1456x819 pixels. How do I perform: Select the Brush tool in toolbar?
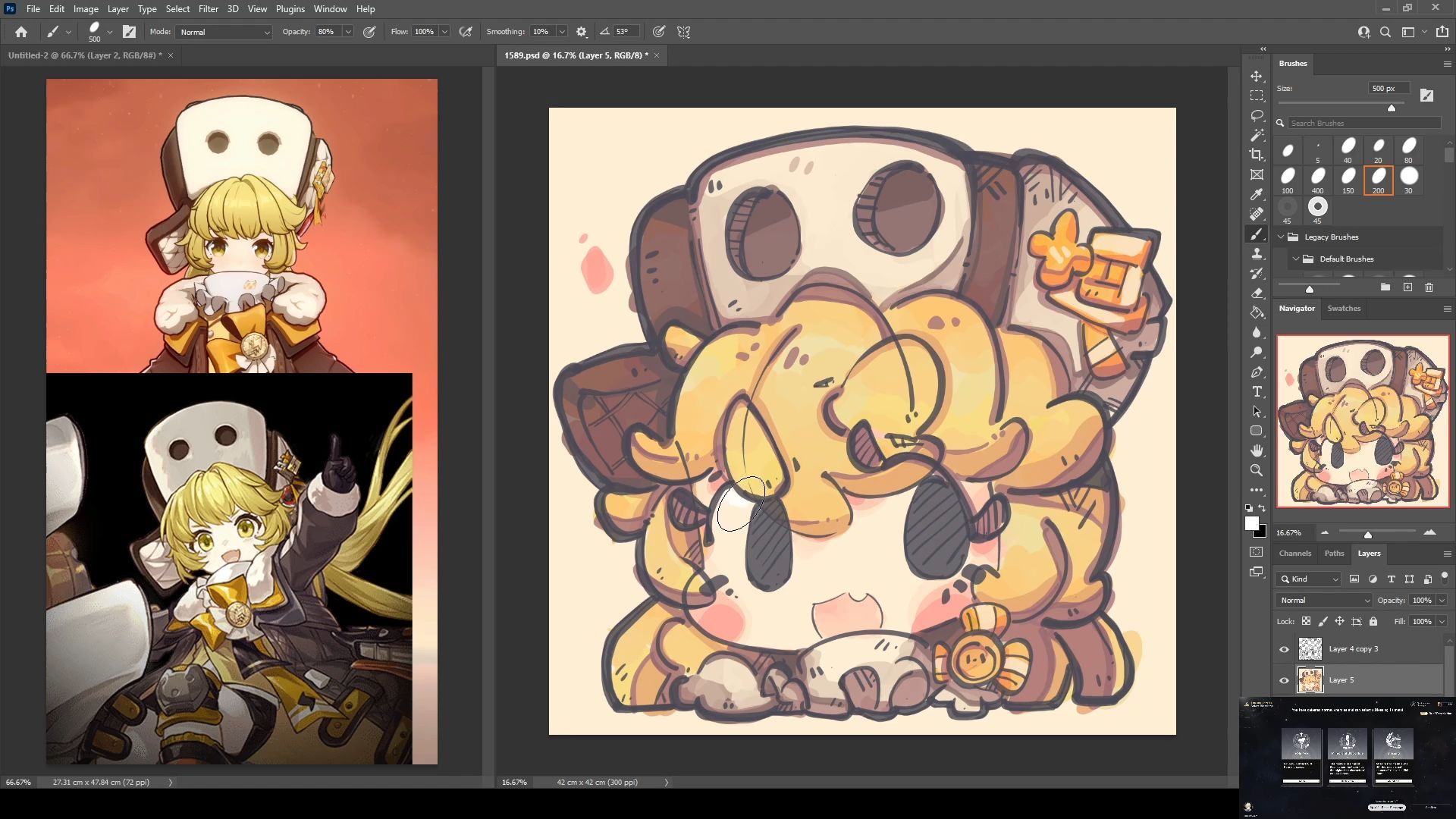pyautogui.click(x=1257, y=234)
